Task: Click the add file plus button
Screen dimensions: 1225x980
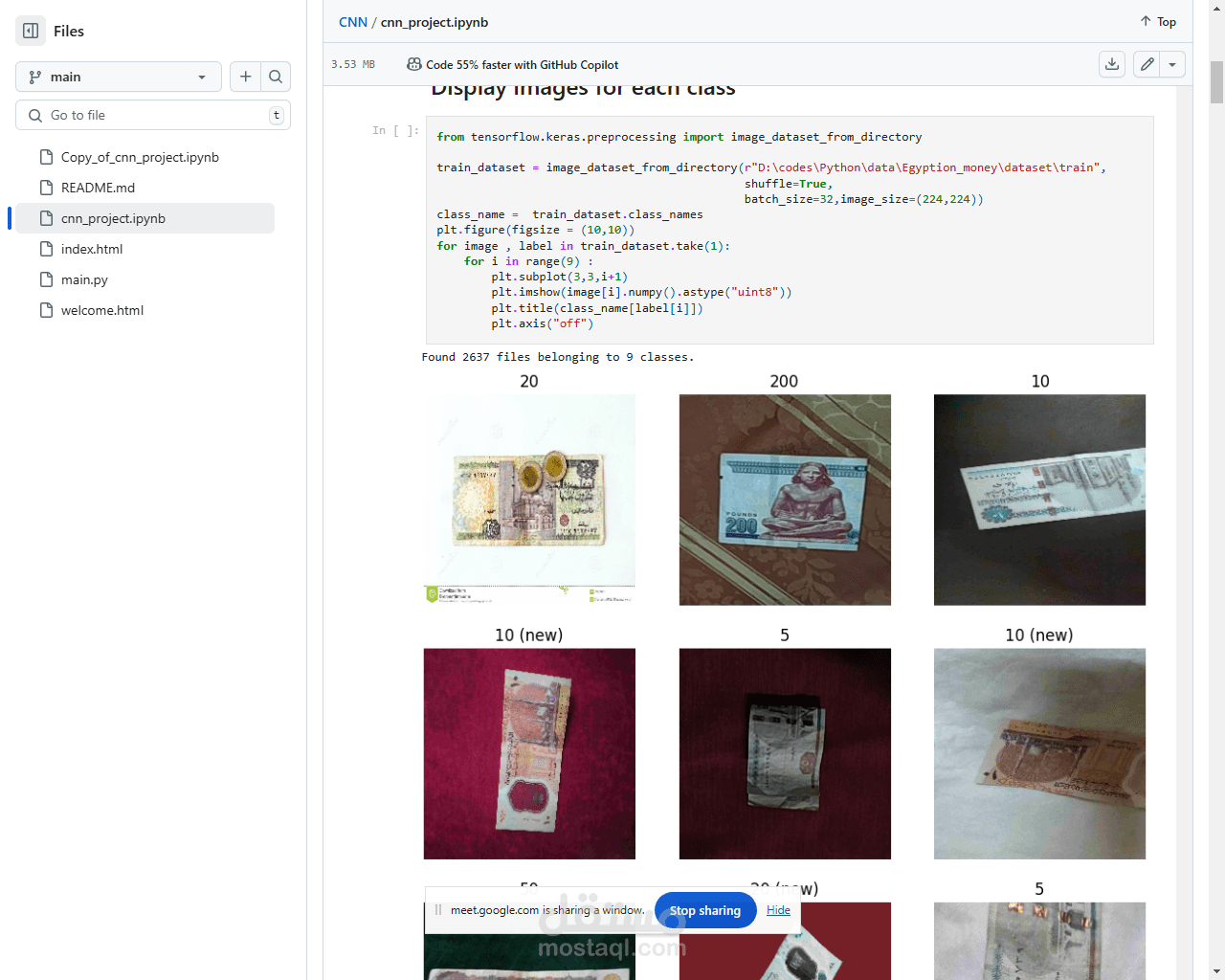Action: point(245,77)
